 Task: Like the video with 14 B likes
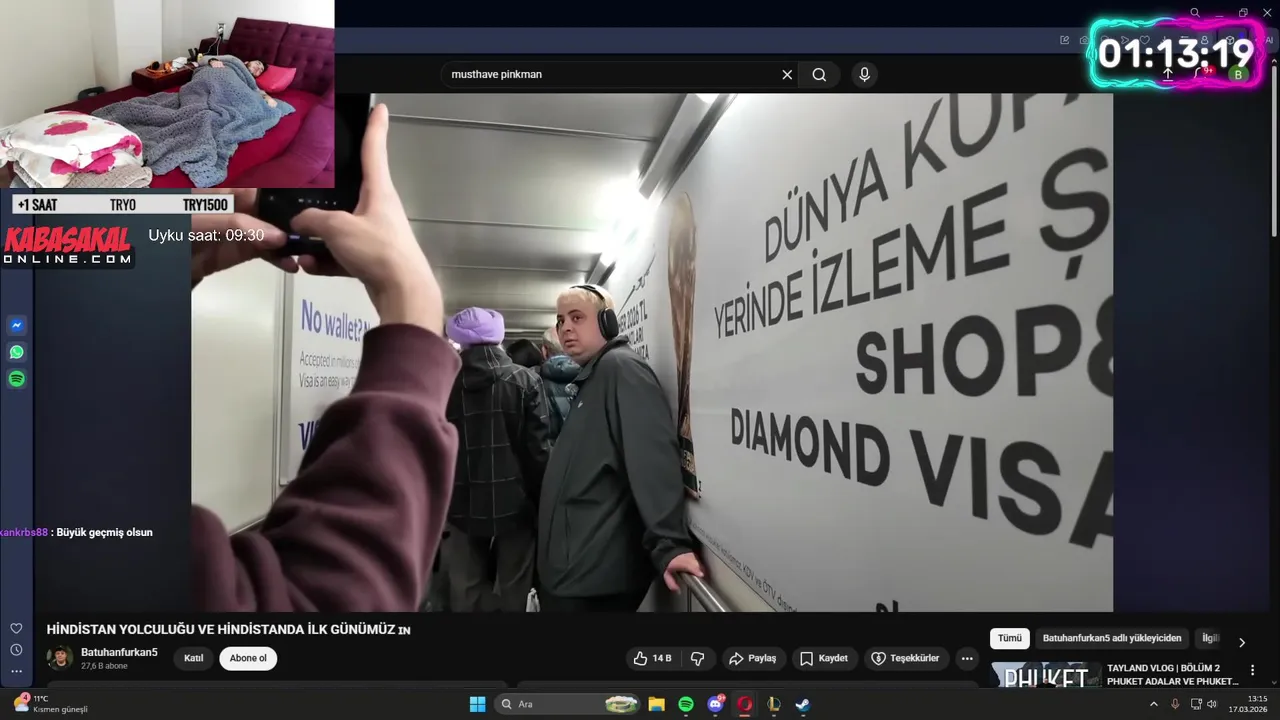point(652,658)
